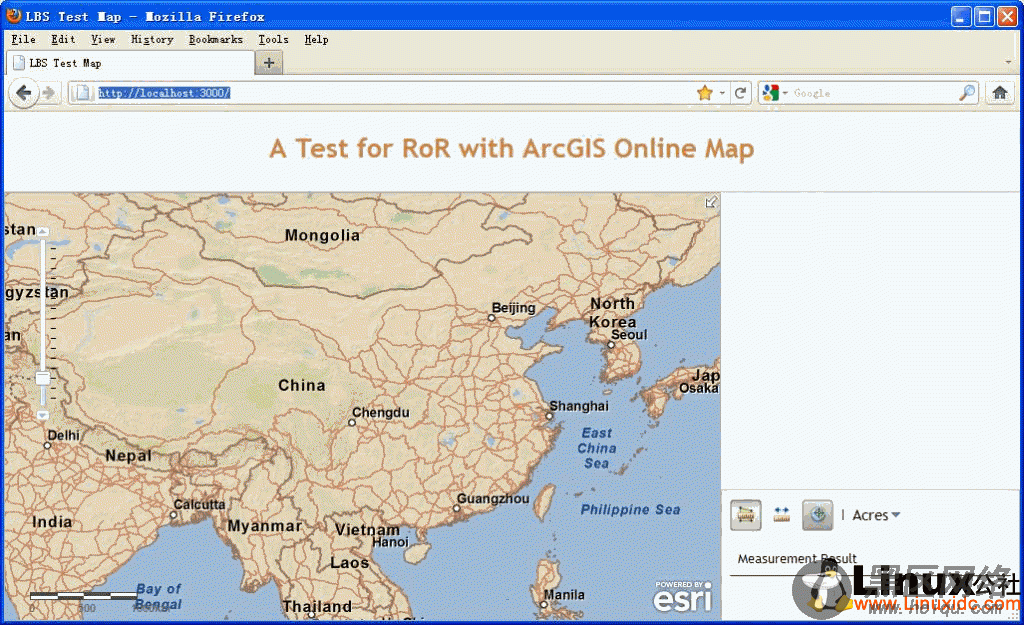This screenshot has height=625, width=1024.
Task: Click the Measurement Result label
Action: click(x=797, y=558)
